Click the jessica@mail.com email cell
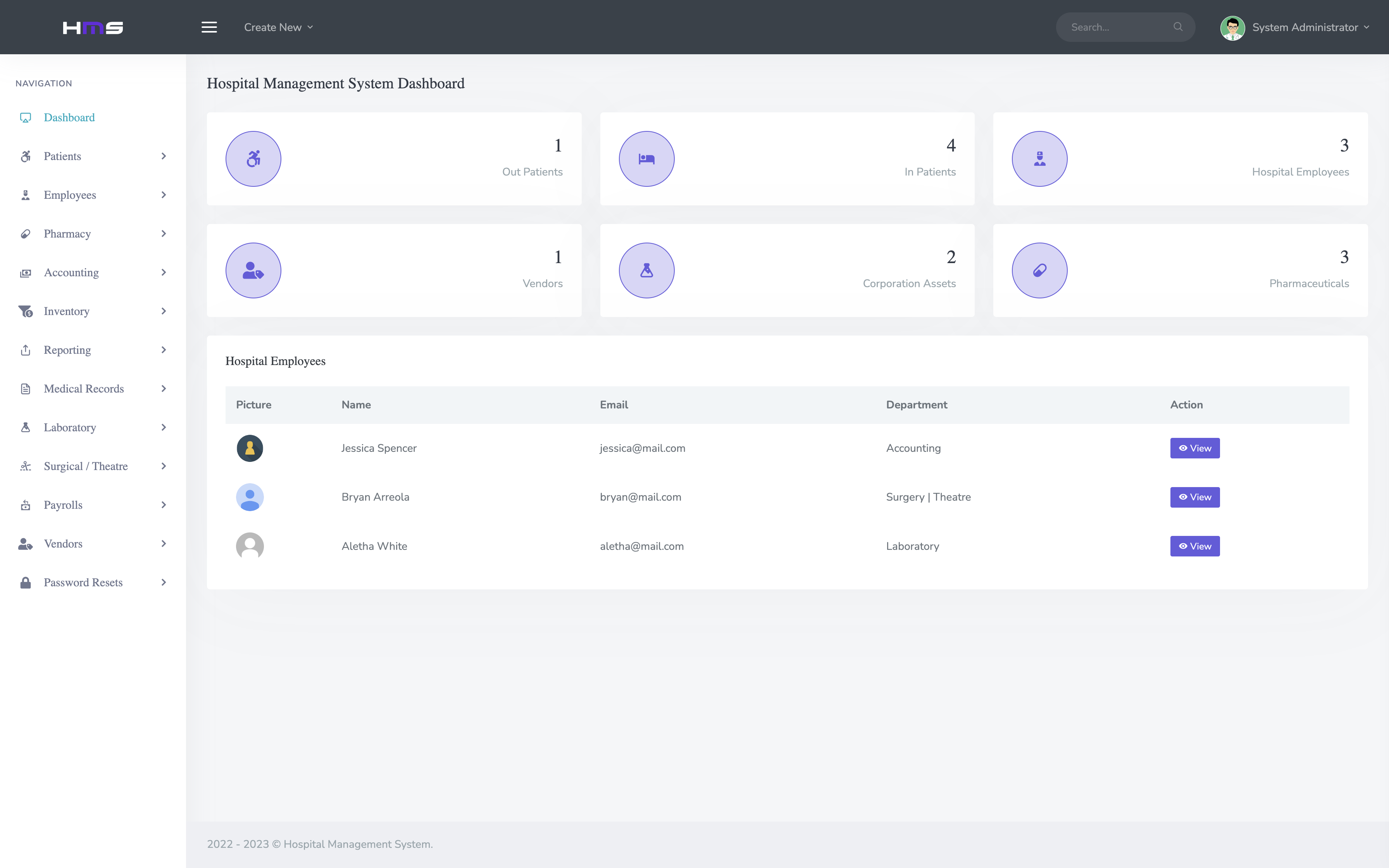The width and height of the screenshot is (1389, 868). click(x=642, y=448)
